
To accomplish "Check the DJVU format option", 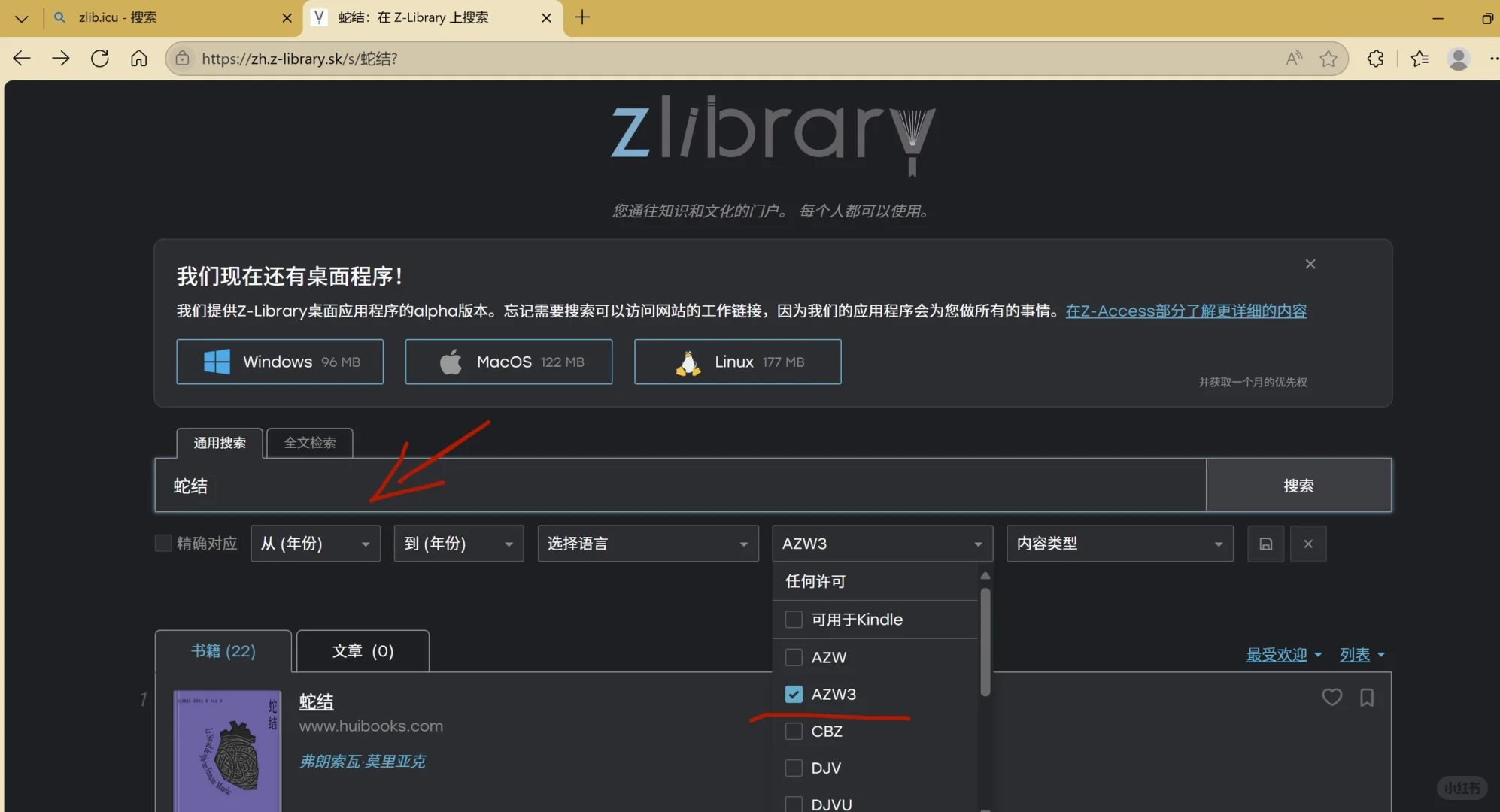I will [794, 804].
